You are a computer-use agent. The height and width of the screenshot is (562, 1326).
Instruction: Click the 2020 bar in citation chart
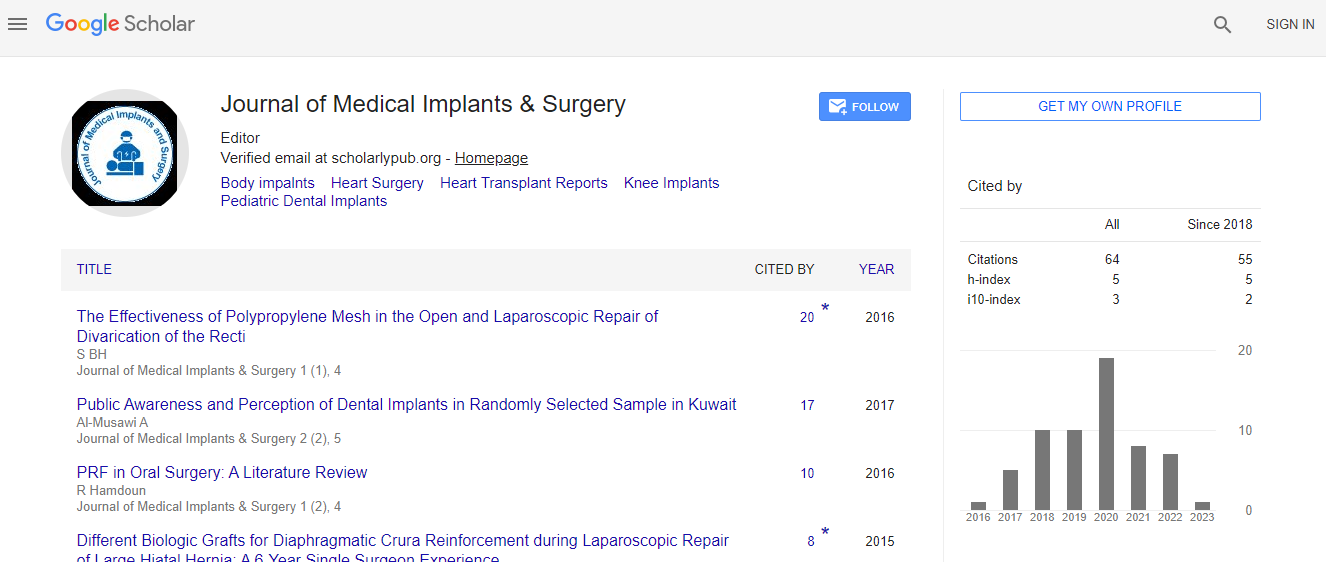coord(1106,434)
